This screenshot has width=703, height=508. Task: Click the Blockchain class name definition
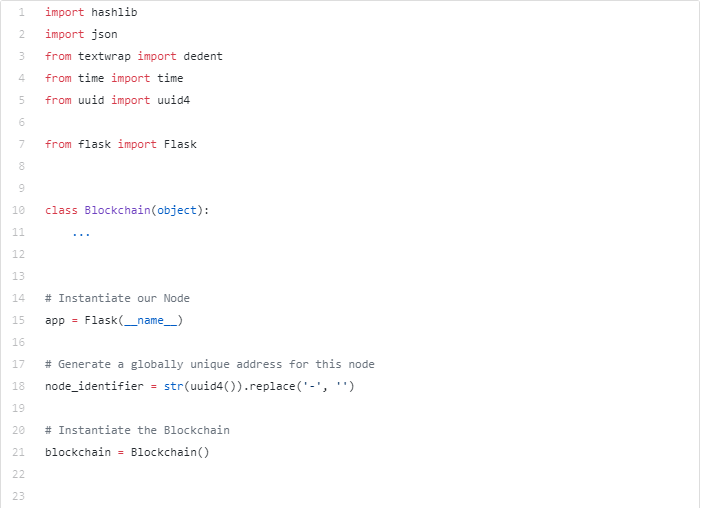coord(117,210)
